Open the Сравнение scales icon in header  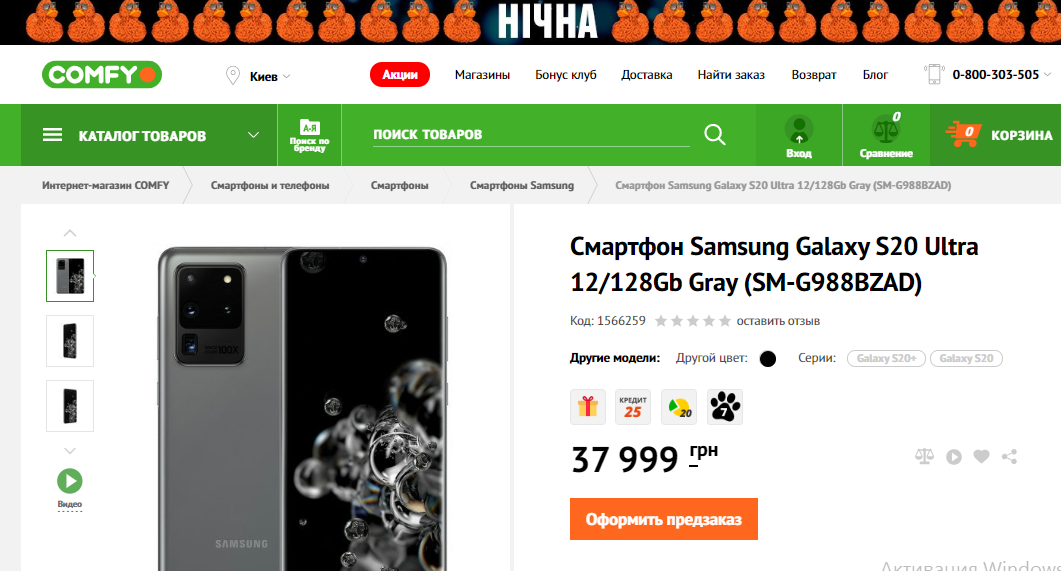click(x=886, y=136)
